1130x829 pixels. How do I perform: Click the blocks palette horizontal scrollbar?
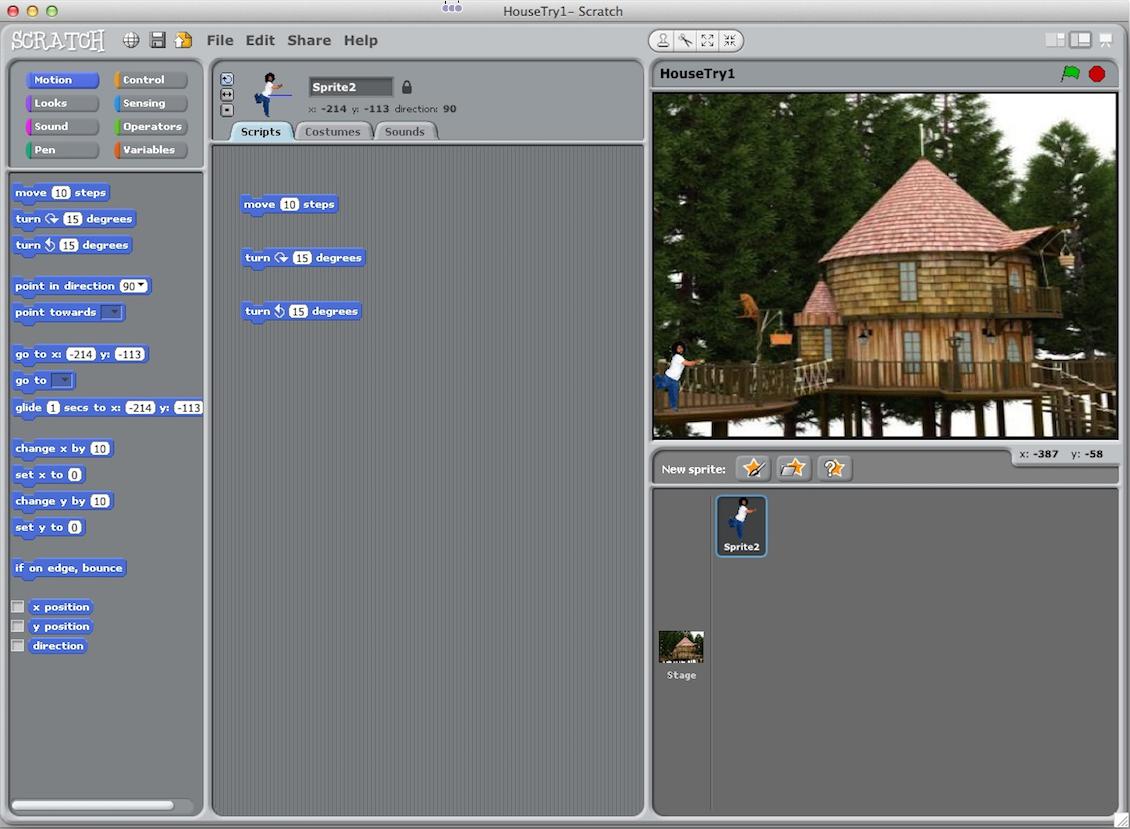92,805
